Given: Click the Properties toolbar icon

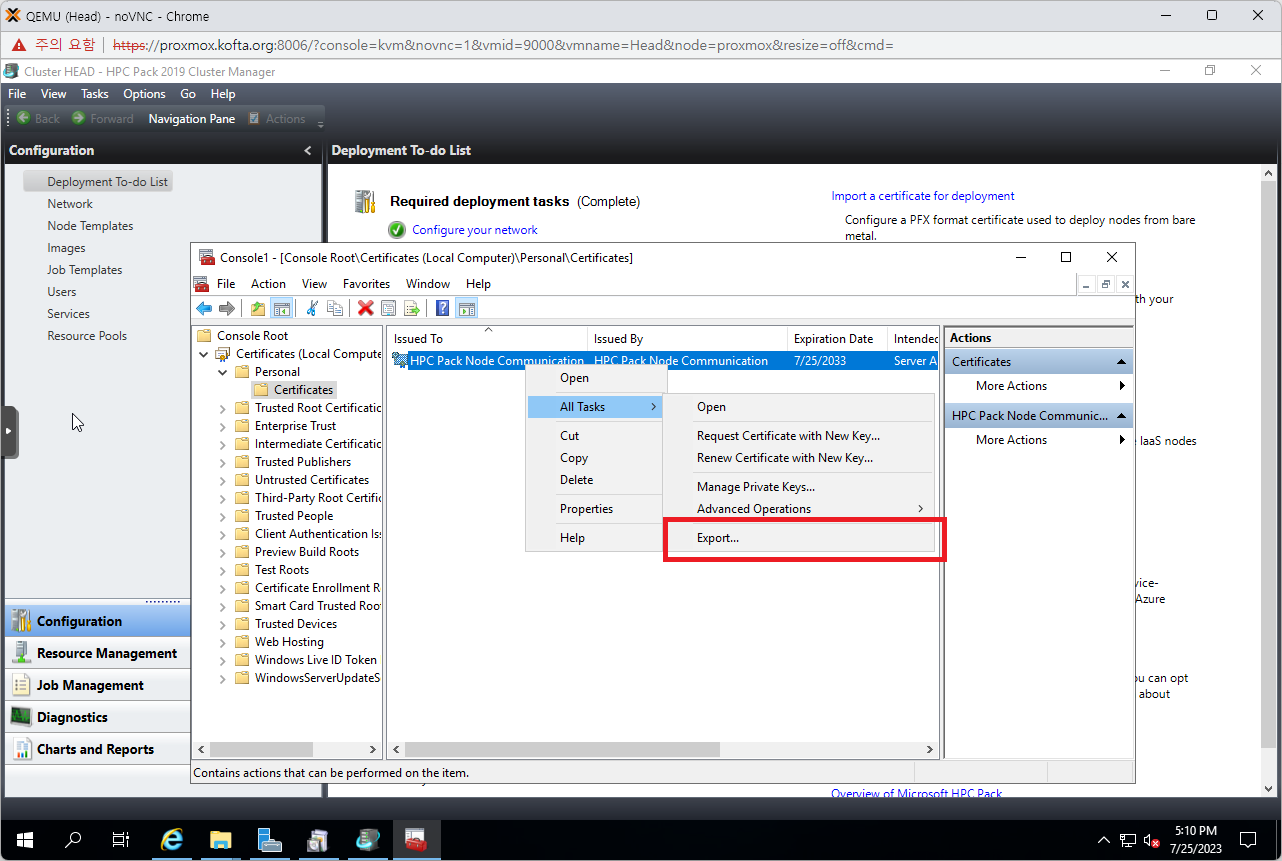Looking at the screenshot, I should tap(389, 309).
